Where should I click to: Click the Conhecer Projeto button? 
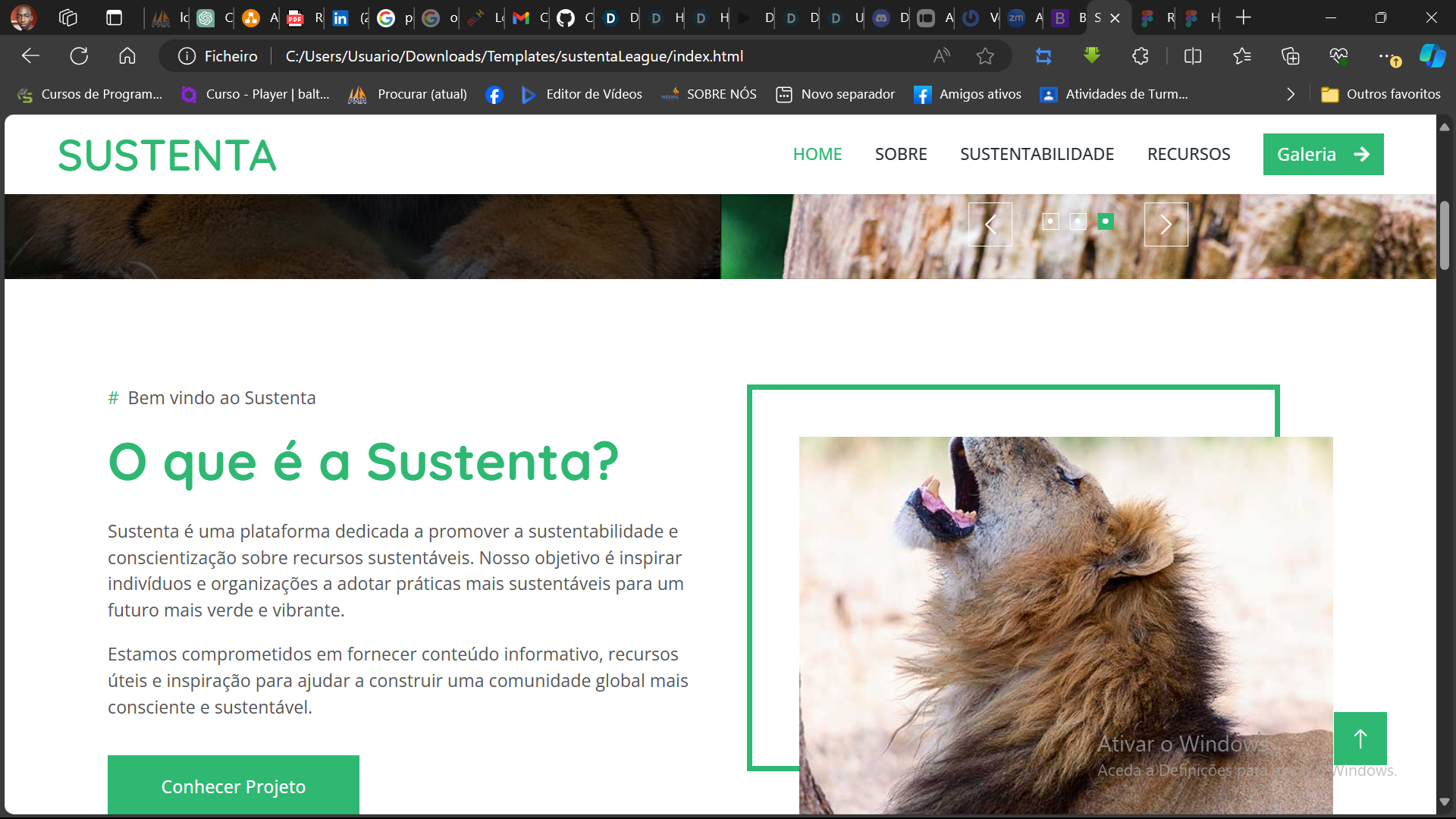pos(234,786)
